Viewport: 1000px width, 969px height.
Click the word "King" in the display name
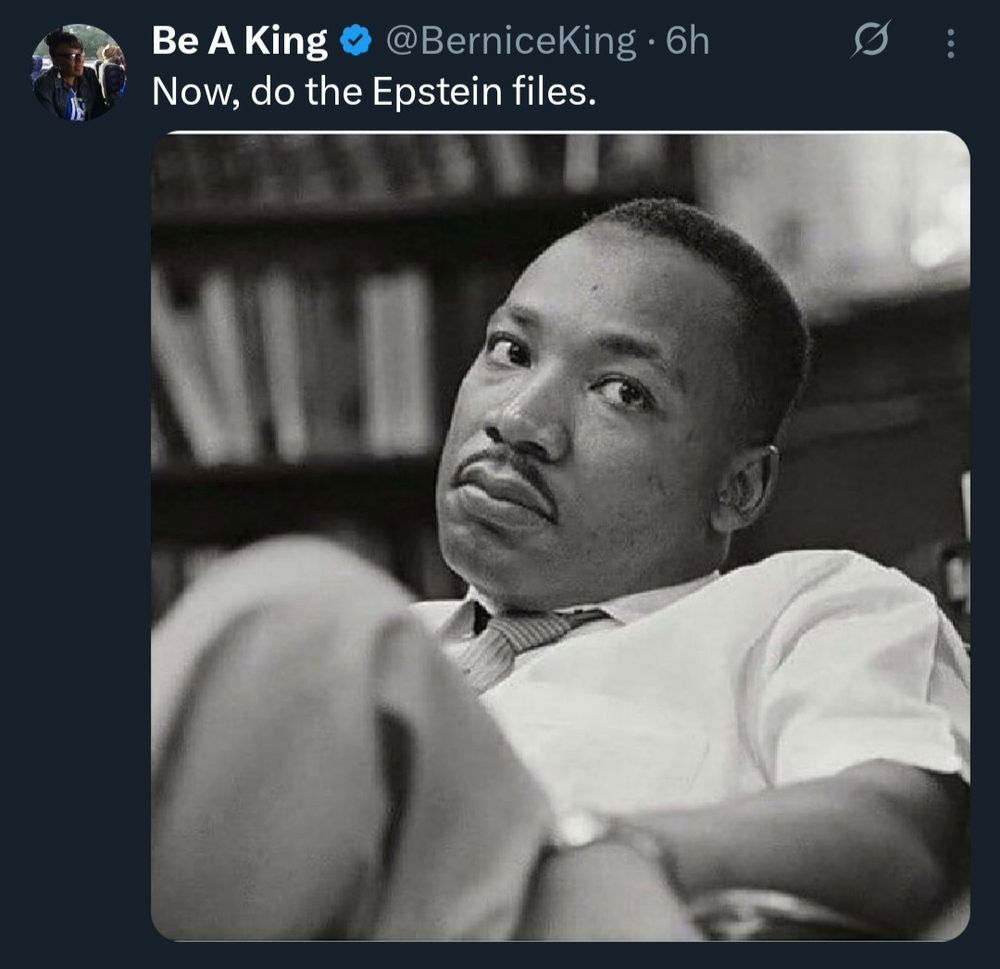click(x=286, y=42)
